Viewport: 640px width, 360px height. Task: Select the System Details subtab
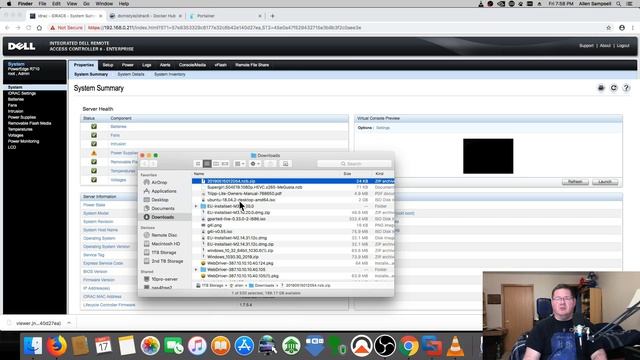click(x=131, y=74)
